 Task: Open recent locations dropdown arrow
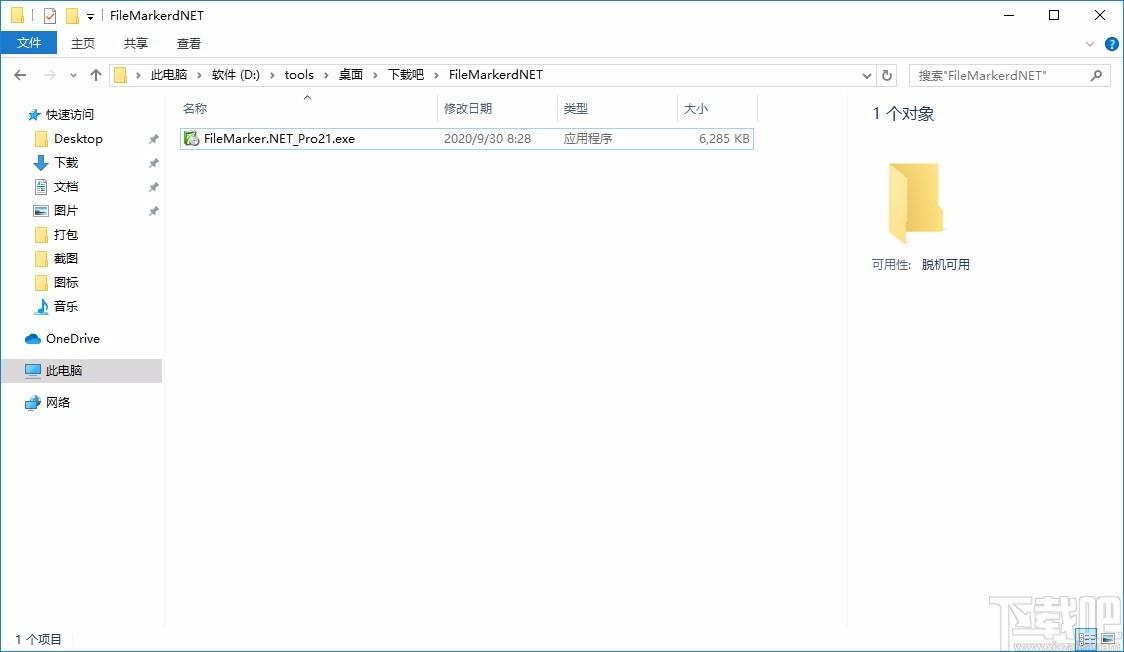click(x=73, y=75)
